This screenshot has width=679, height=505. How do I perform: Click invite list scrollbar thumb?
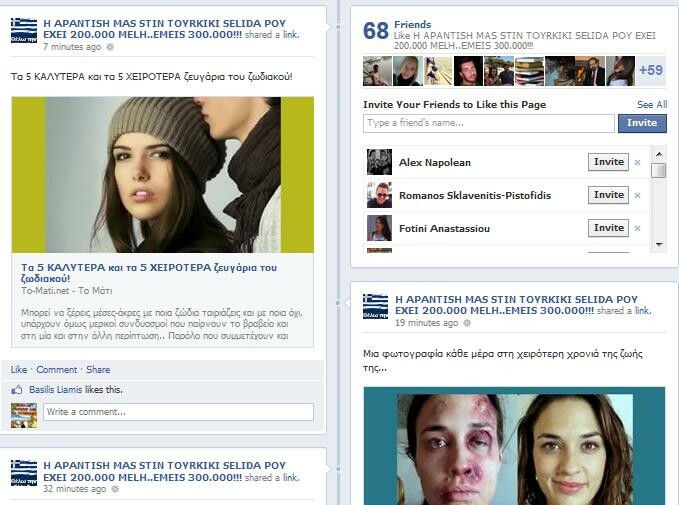[x=659, y=170]
